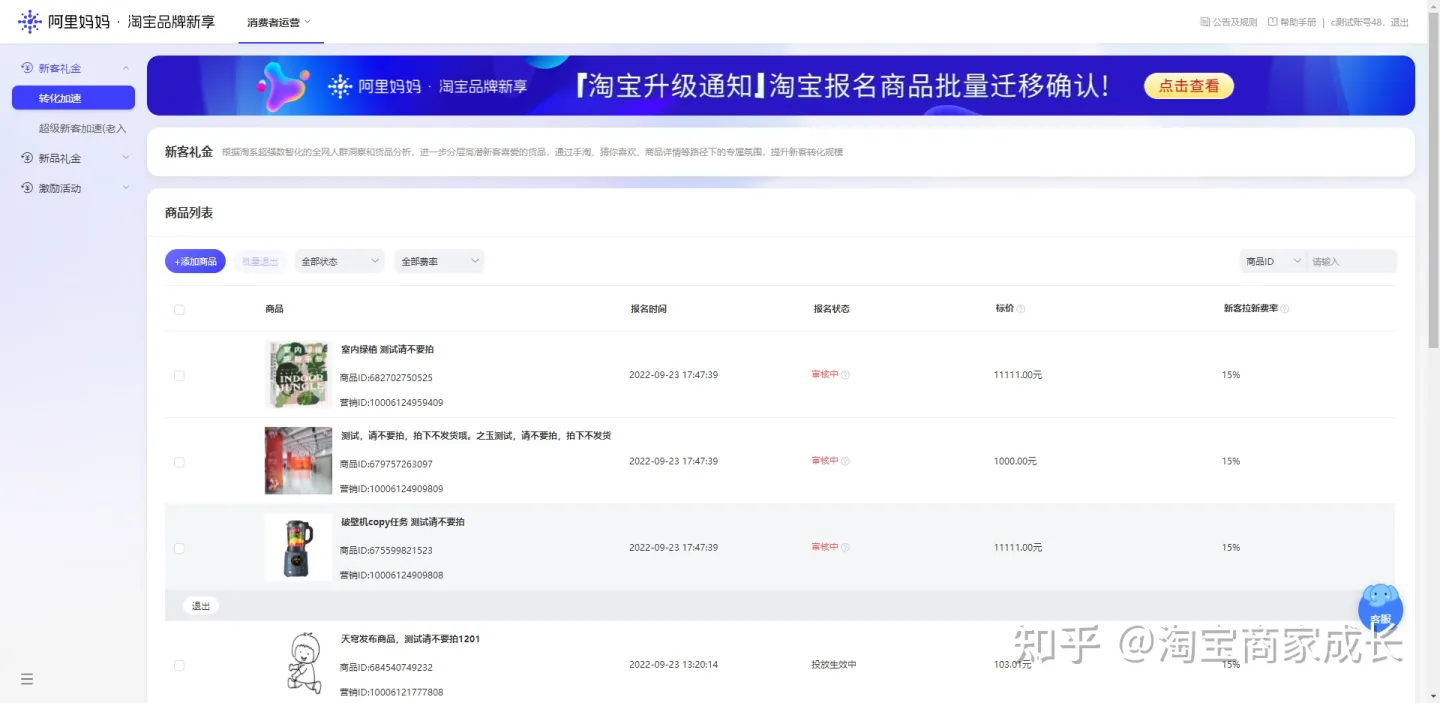Image resolution: width=1440 pixels, height=703 pixels.
Task: Click product title 室内绿植 测试请不要拍
Action: click(387, 350)
